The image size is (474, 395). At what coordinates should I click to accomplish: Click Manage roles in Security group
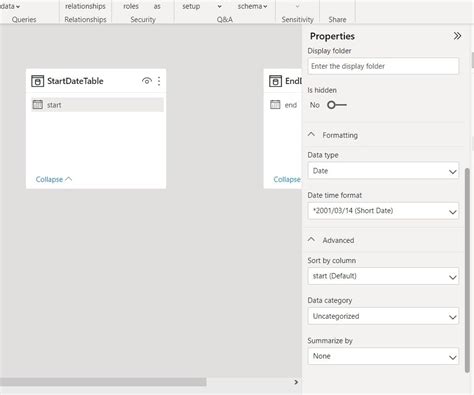[x=131, y=6]
